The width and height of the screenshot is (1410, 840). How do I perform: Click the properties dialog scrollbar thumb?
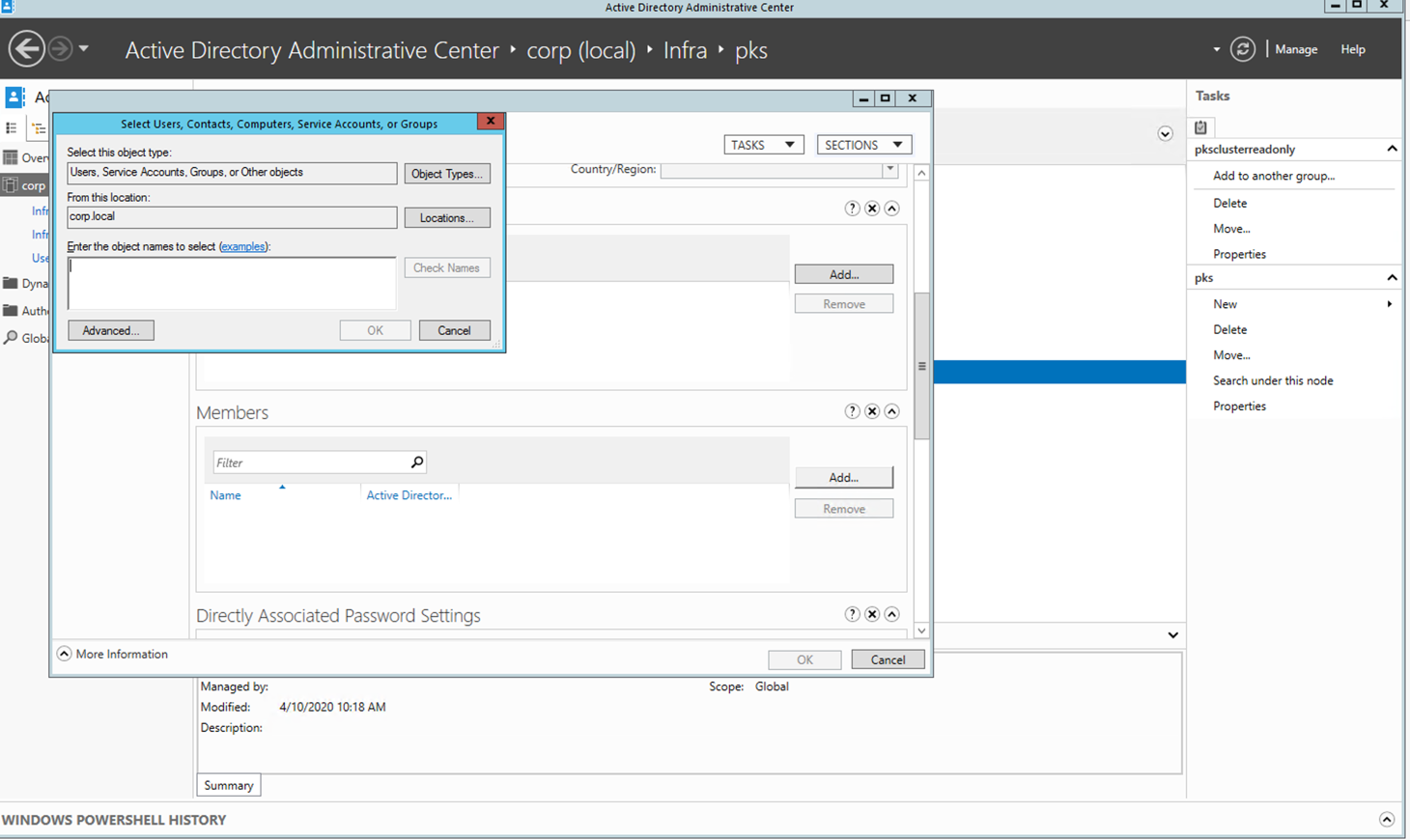(x=921, y=366)
